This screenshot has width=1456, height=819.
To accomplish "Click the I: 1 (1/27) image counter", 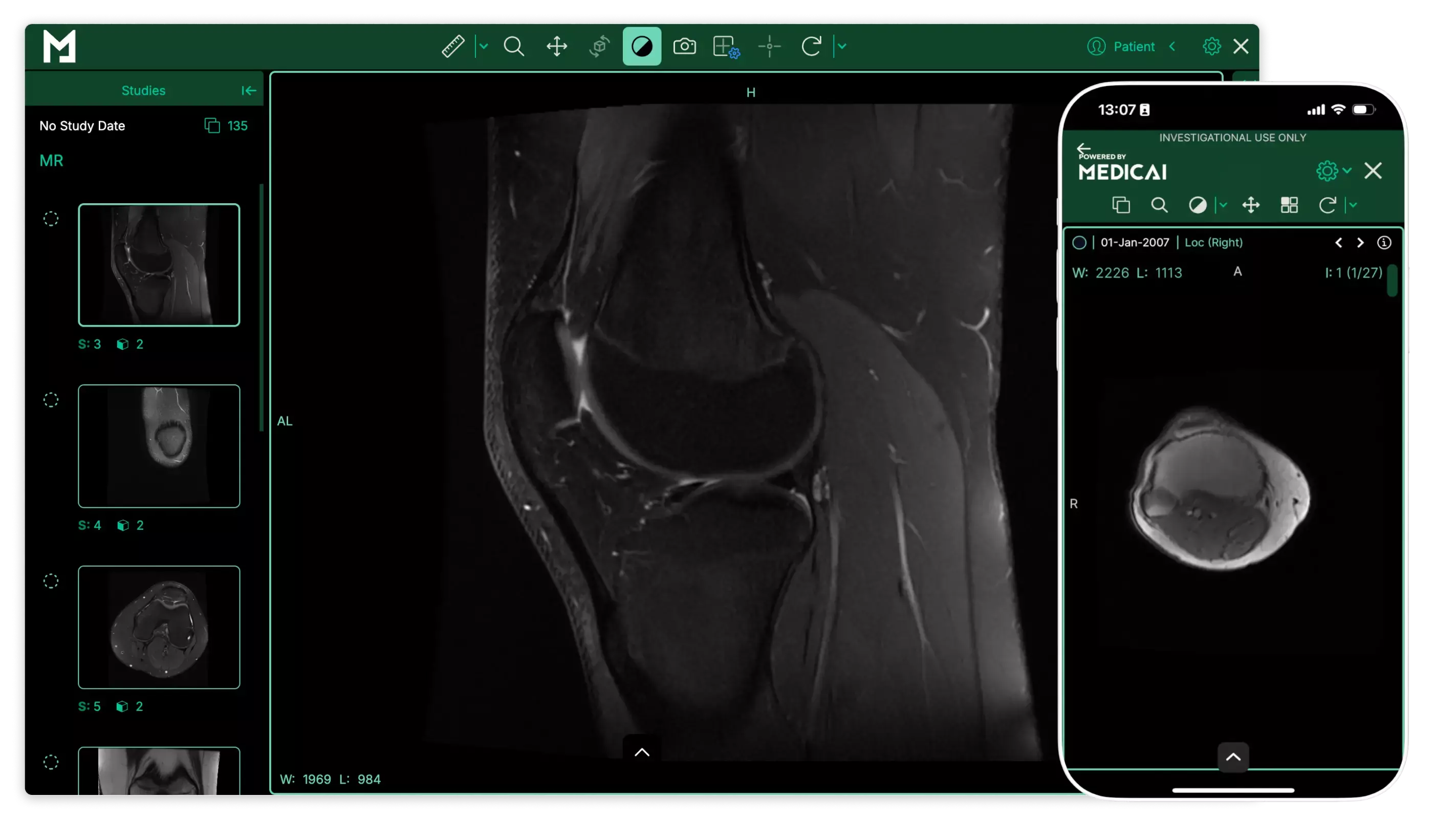I will pyautogui.click(x=1354, y=272).
